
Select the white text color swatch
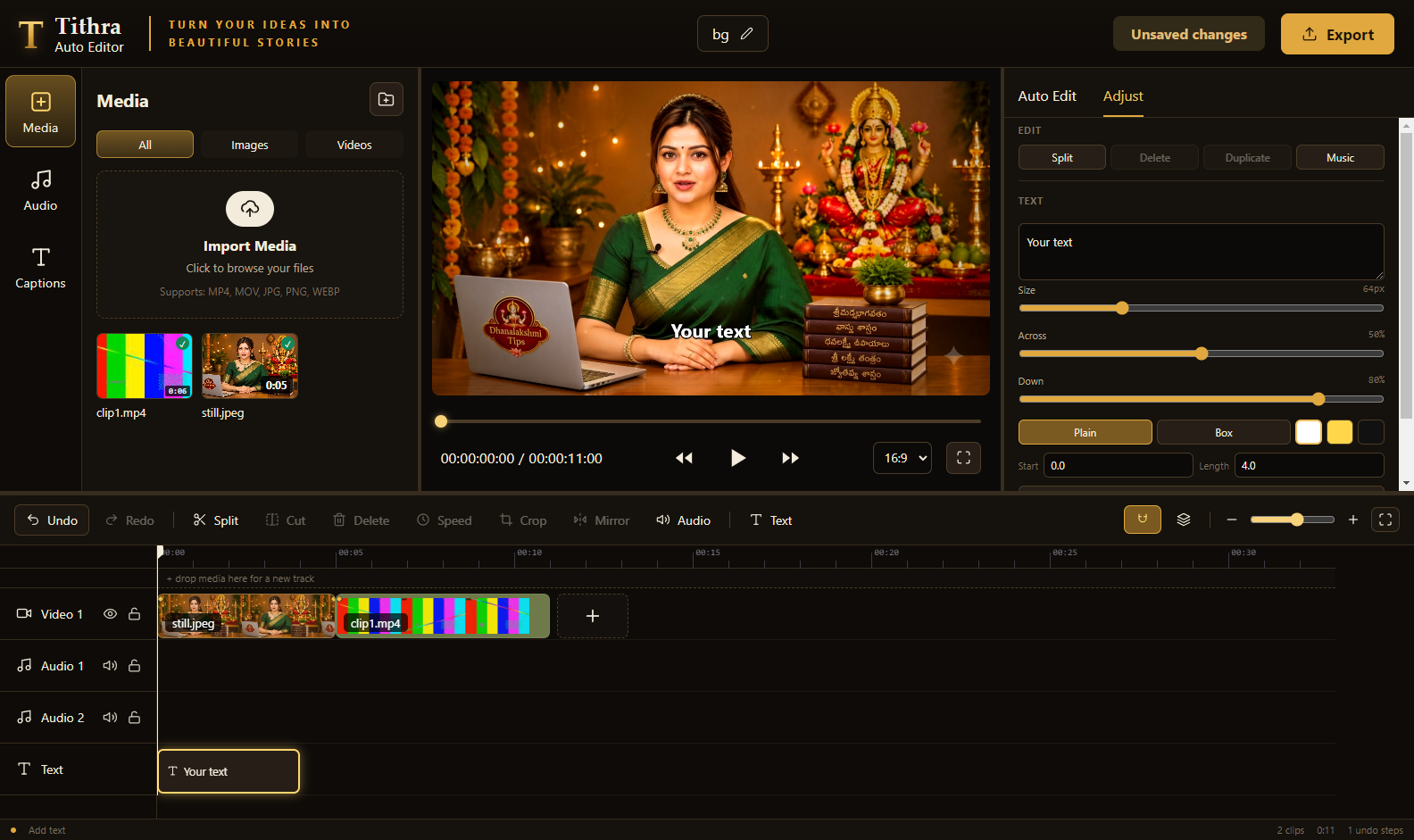tap(1309, 432)
